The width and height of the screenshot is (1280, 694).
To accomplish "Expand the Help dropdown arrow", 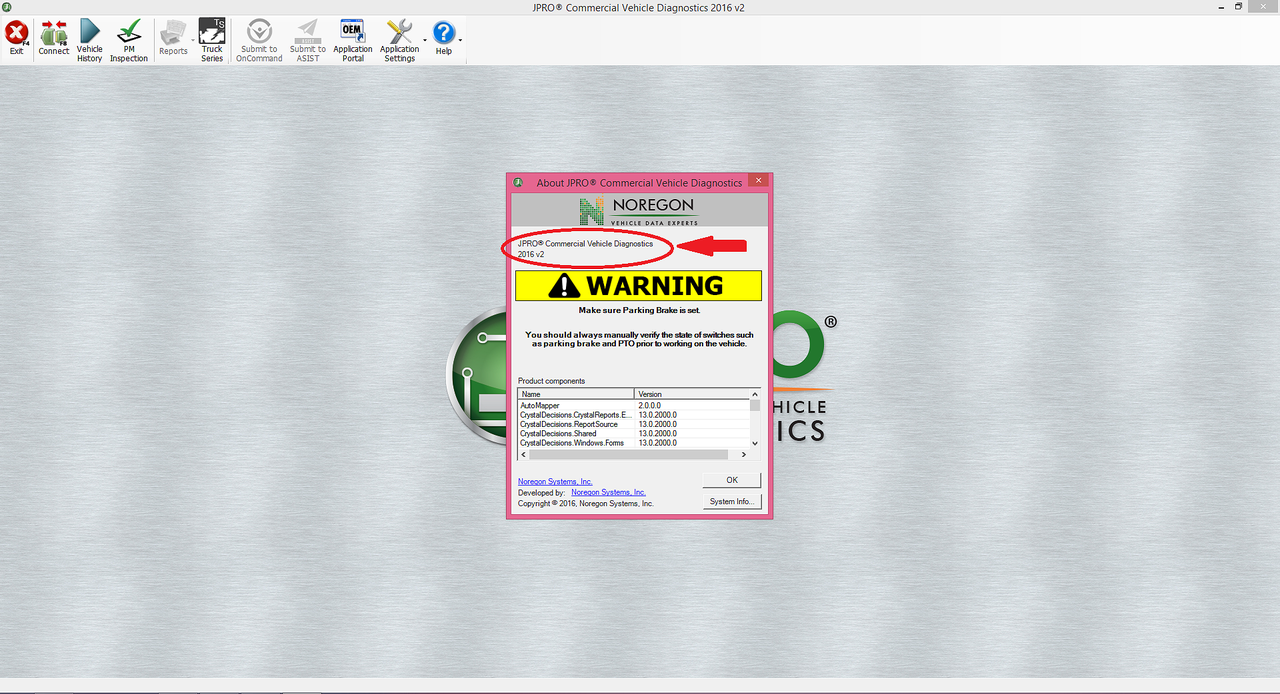I will click(460, 40).
